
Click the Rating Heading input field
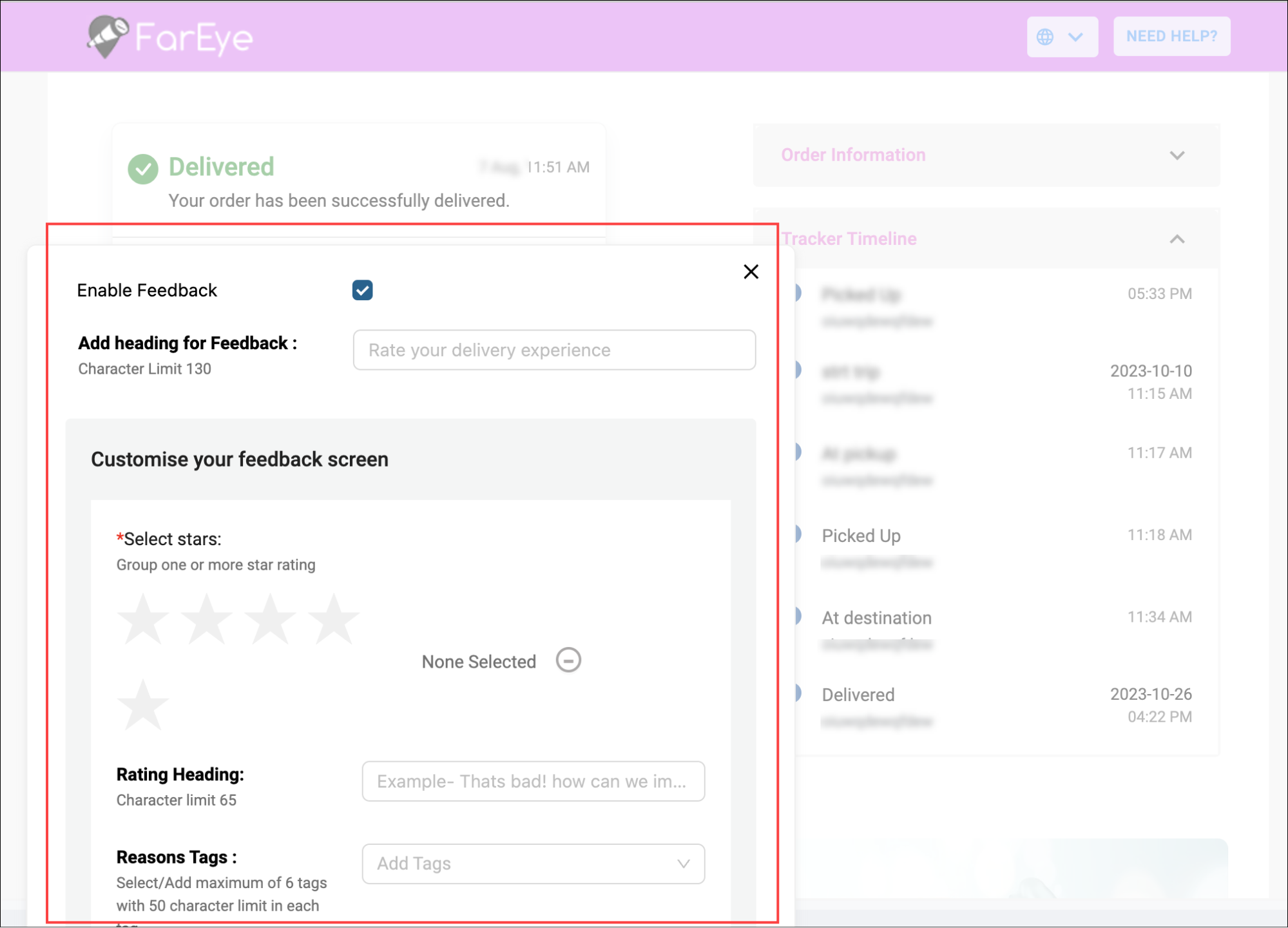coord(533,781)
